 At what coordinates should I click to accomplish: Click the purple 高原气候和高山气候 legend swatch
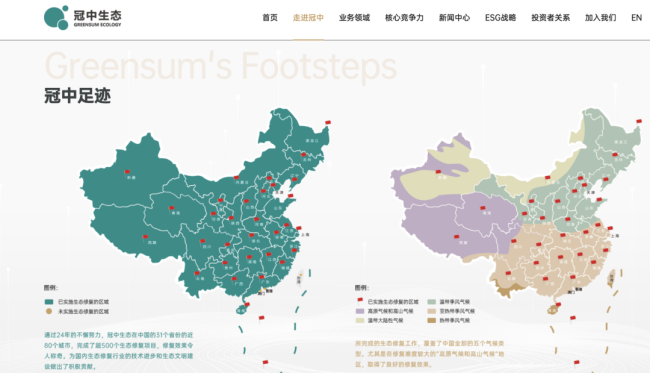point(360,311)
